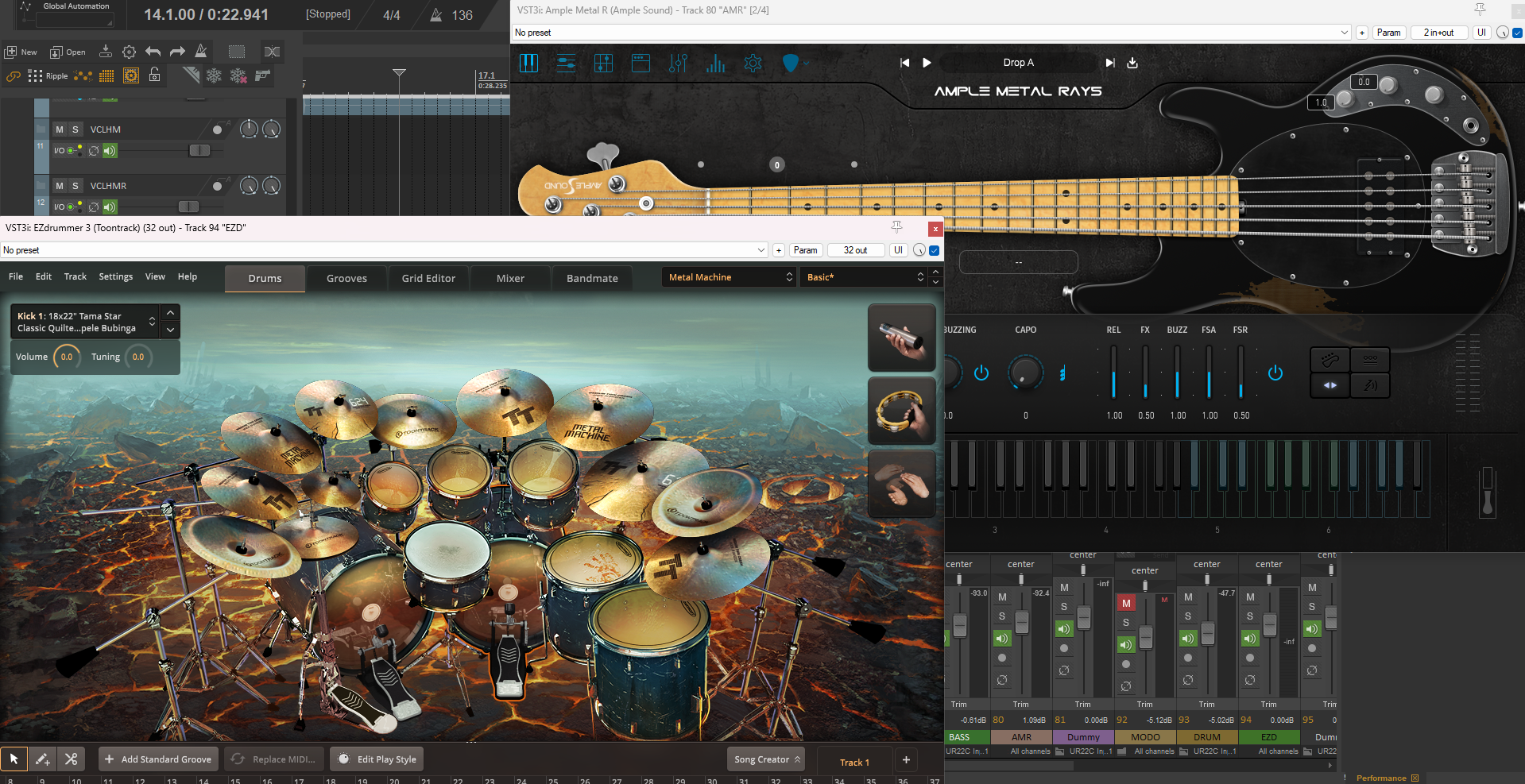Click the save preset download icon beside Drop A

tap(1132, 63)
